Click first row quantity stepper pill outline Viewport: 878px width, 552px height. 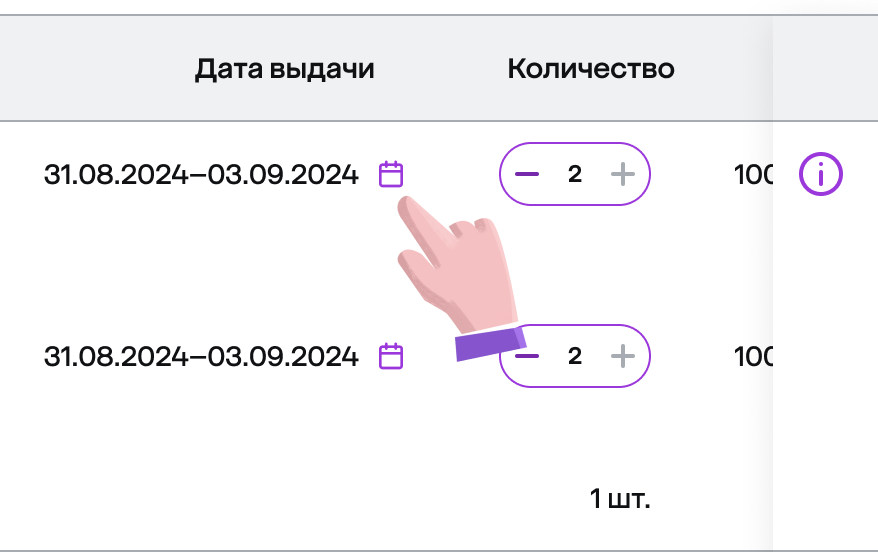(x=575, y=174)
